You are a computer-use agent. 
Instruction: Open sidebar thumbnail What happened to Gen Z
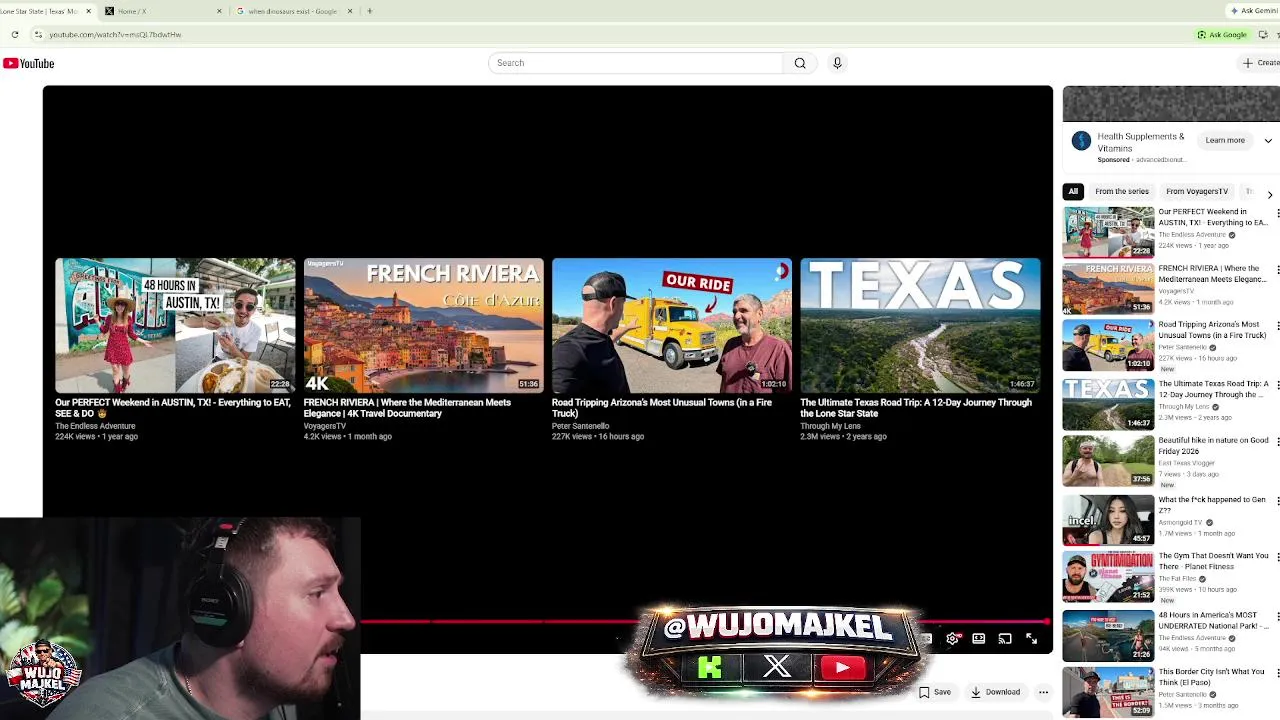click(x=1108, y=519)
